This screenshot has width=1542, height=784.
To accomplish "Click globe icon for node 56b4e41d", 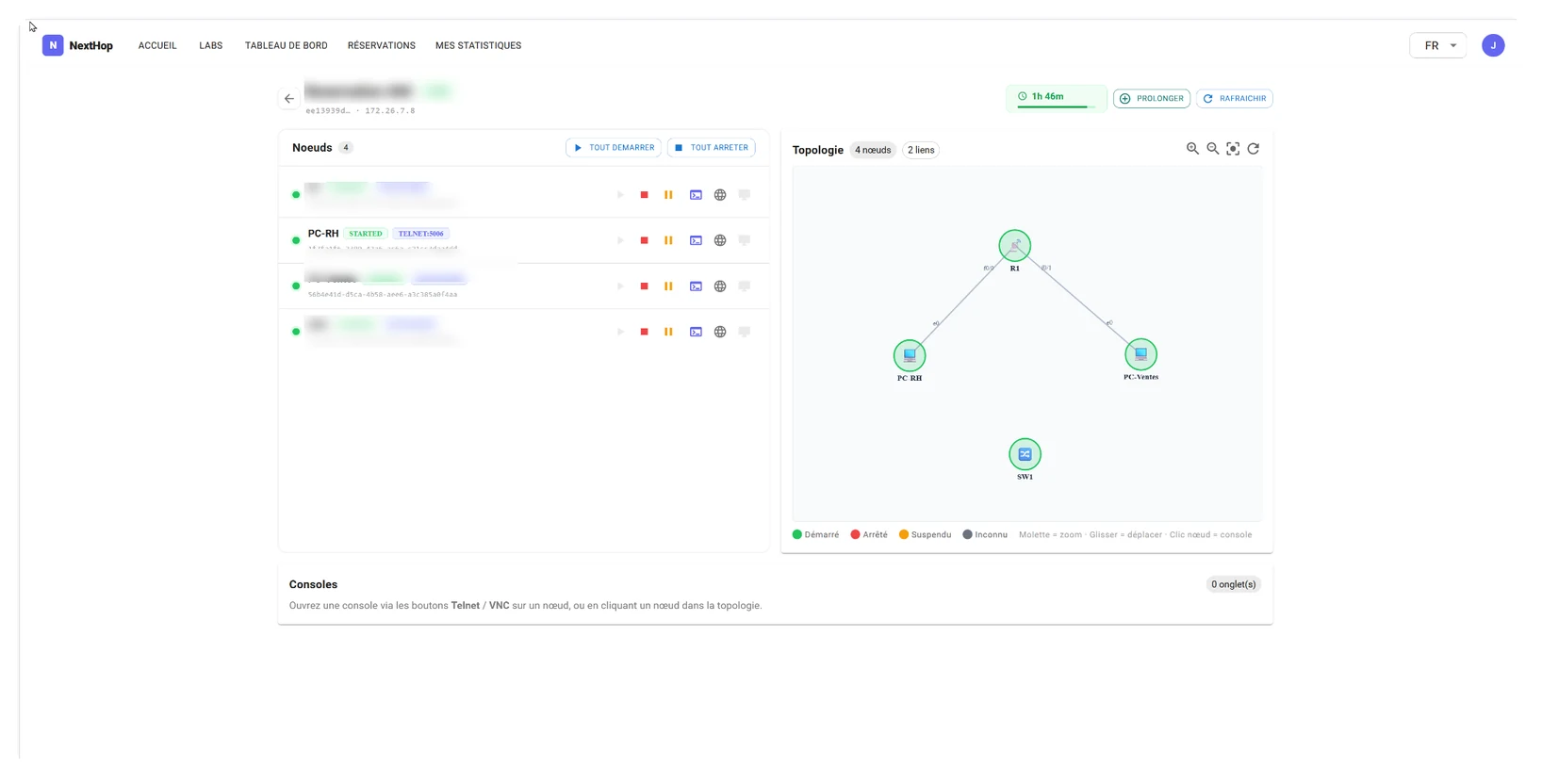I will pos(720,286).
